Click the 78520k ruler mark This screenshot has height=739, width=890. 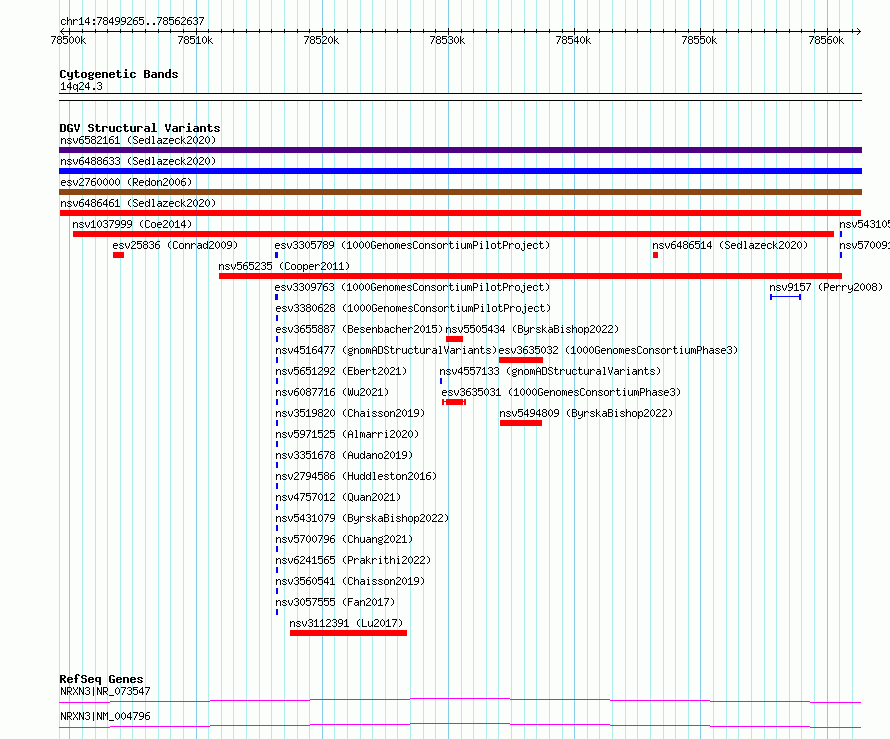[321, 40]
